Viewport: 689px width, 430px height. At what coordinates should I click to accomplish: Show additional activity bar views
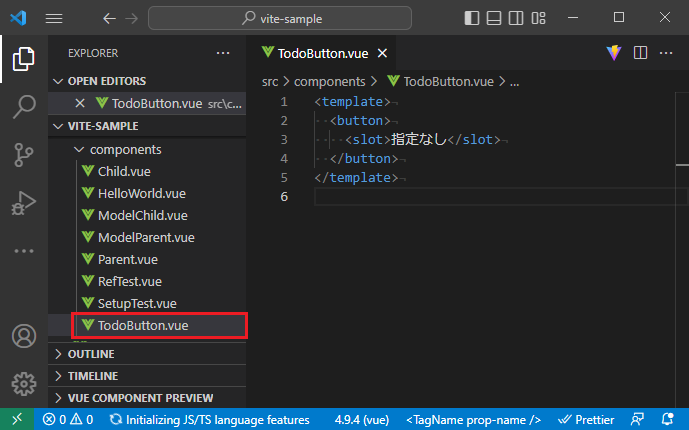coord(24,251)
